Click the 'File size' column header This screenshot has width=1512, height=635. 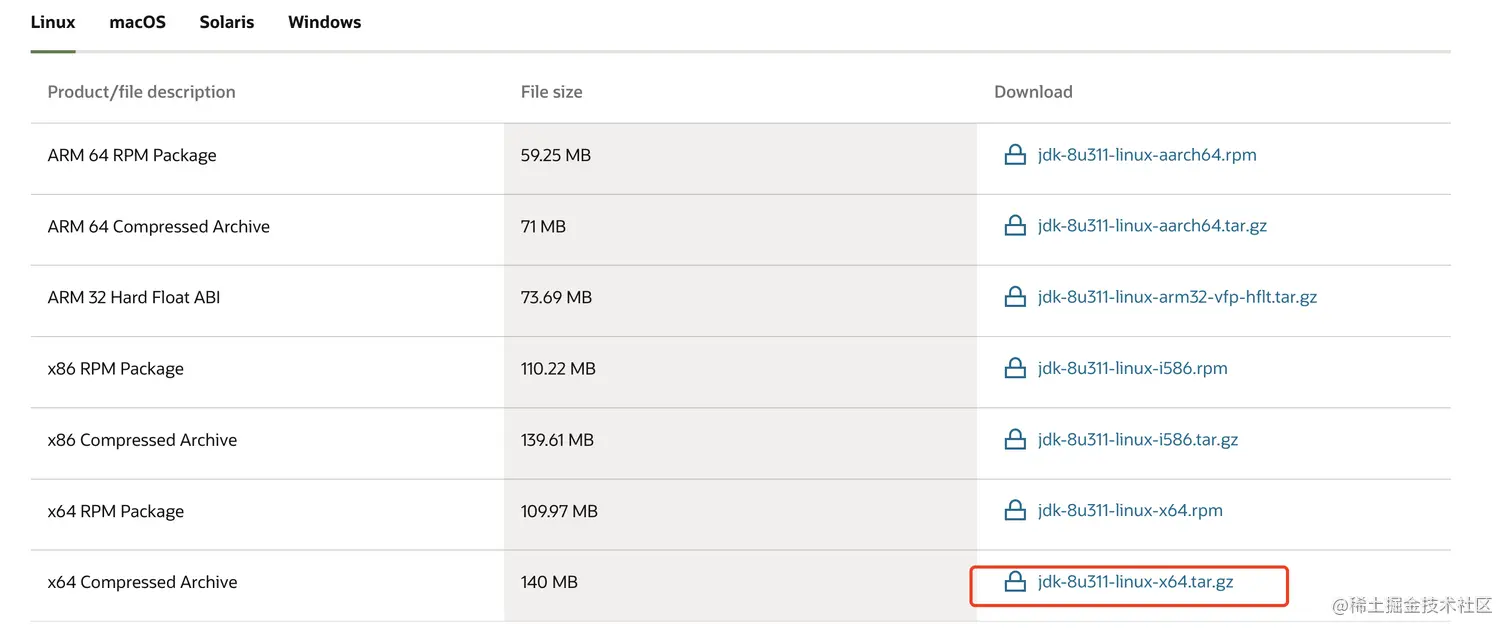tap(552, 91)
